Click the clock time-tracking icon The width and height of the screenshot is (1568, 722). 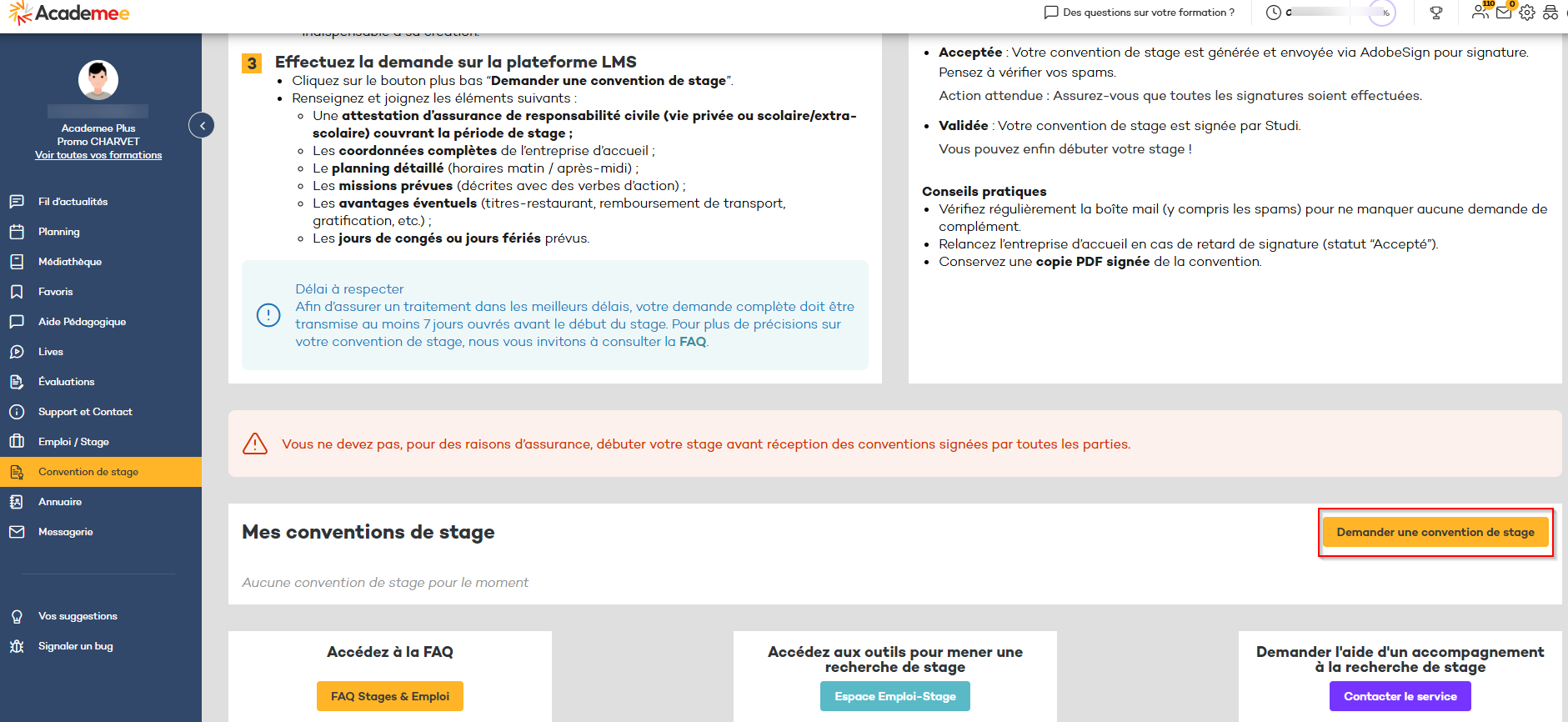[1274, 13]
